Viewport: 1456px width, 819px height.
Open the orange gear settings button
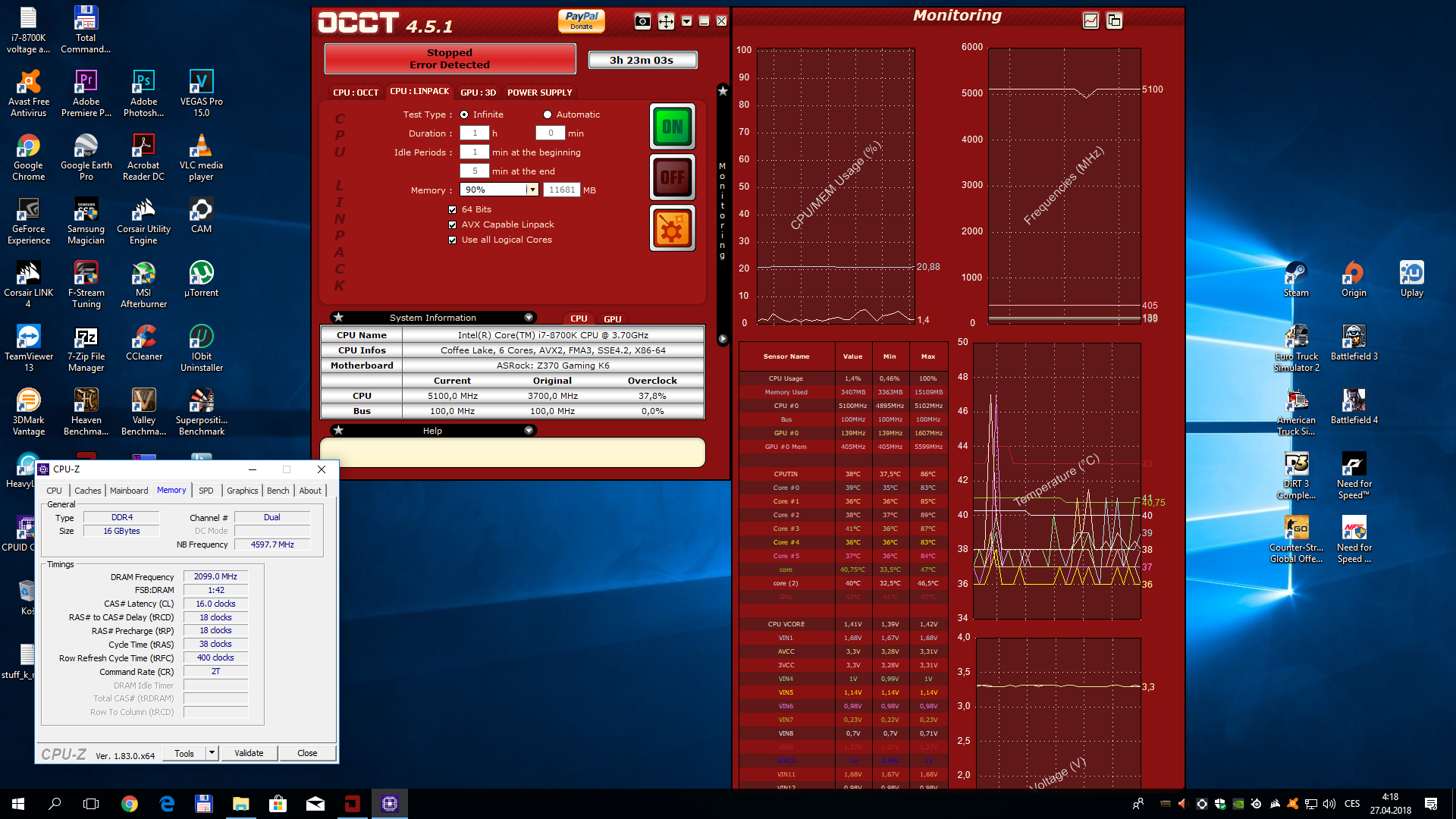(672, 228)
